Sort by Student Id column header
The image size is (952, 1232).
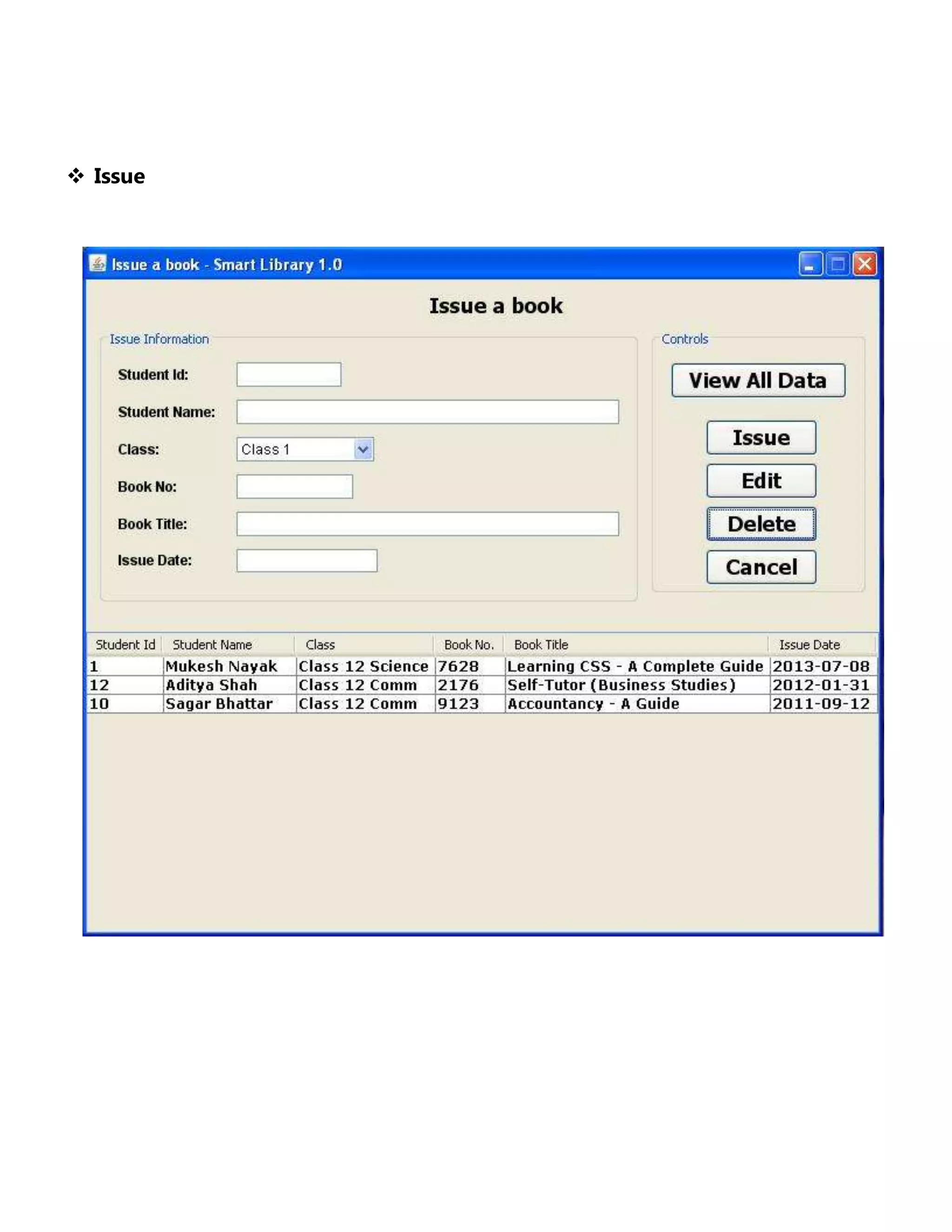coord(125,645)
